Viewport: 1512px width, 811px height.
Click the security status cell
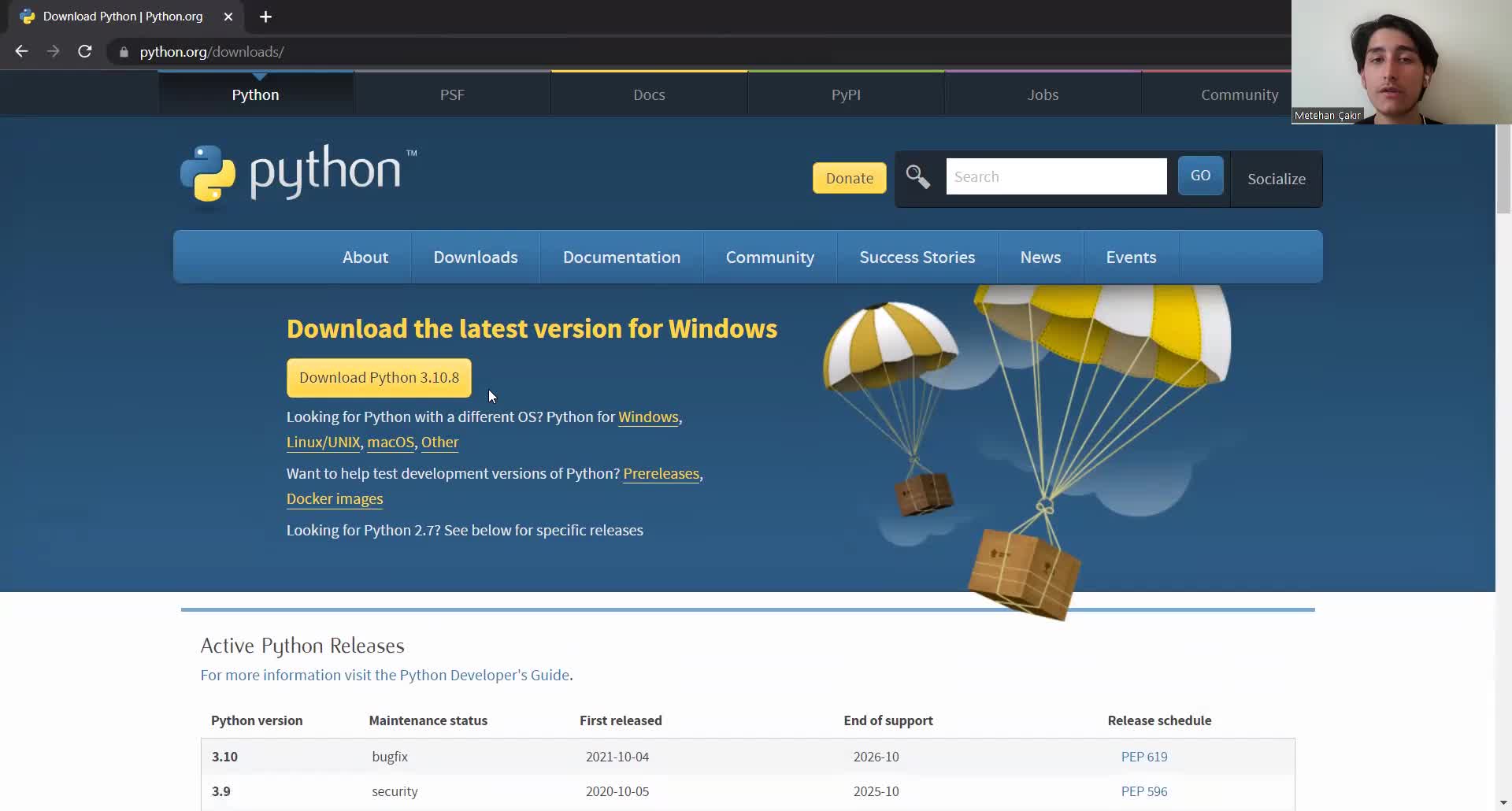point(395,791)
